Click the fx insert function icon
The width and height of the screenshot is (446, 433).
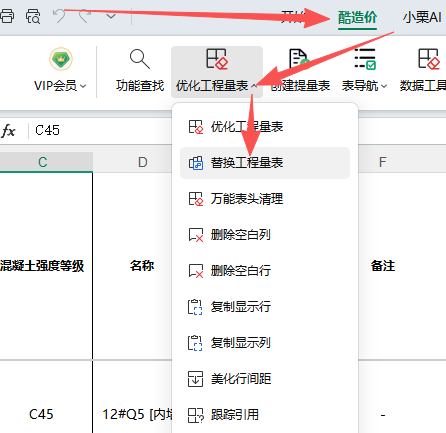(x=9, y=131)
